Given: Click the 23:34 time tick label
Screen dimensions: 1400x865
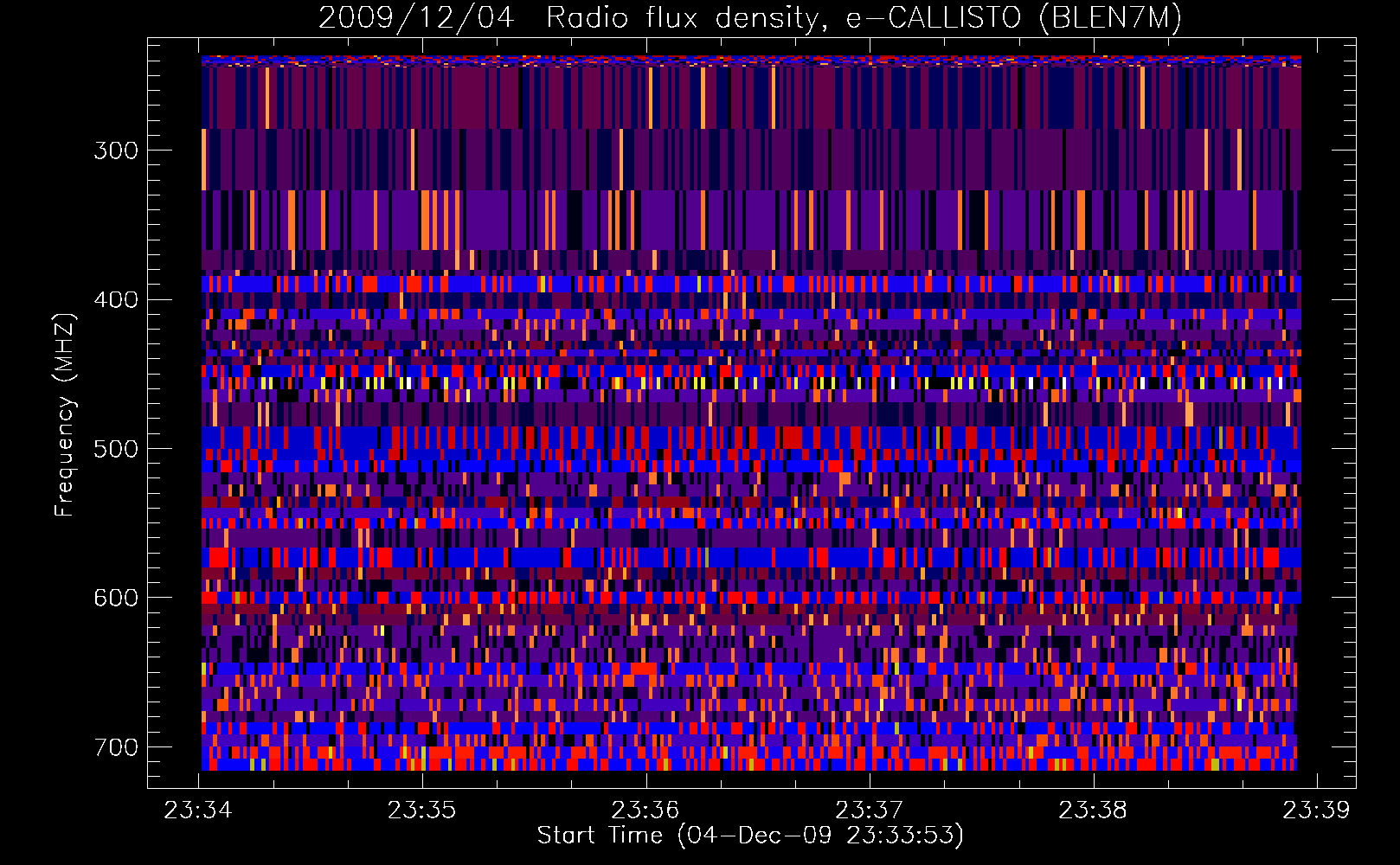Looking at the screenshot, I should tap(198, 810).
